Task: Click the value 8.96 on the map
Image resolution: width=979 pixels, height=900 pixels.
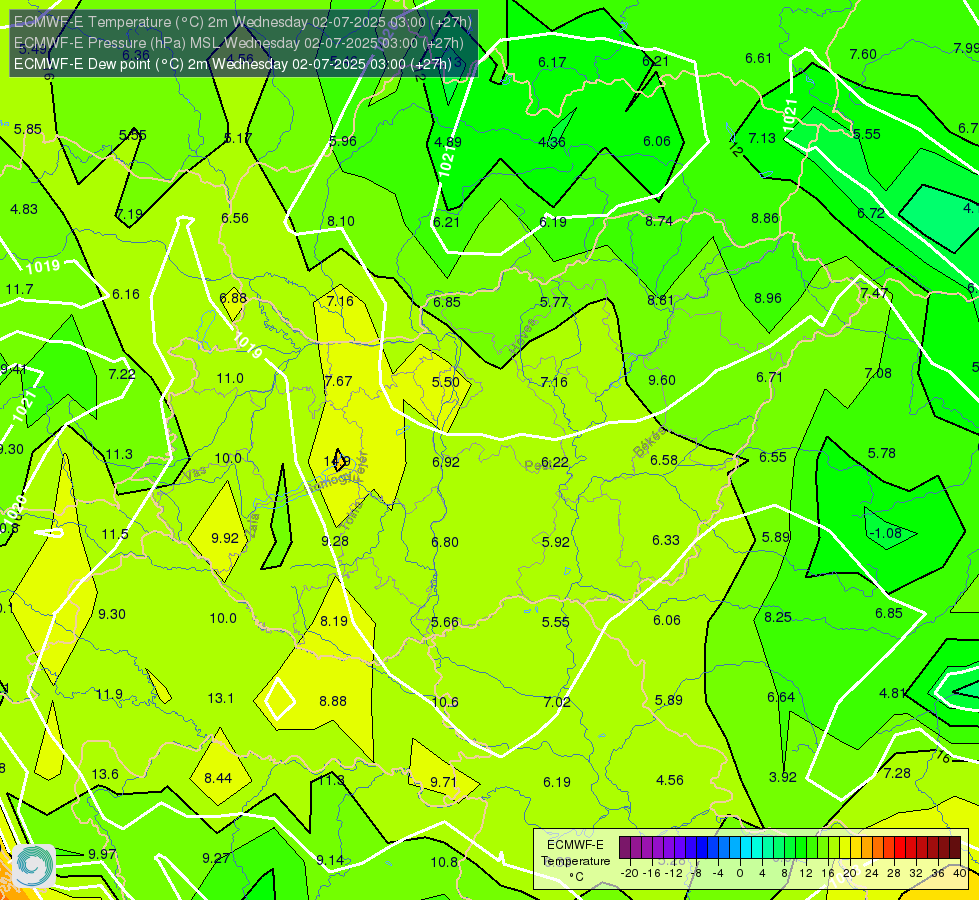Action: pos(768,299)
